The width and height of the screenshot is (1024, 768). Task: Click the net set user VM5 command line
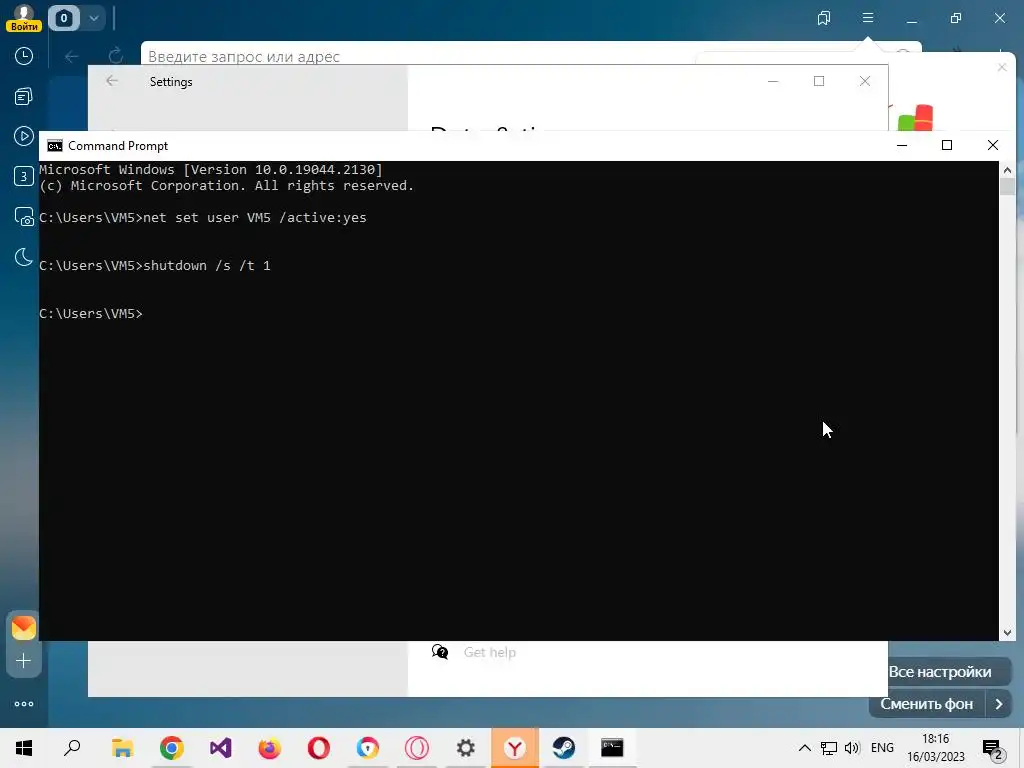[x=203, y=217]
